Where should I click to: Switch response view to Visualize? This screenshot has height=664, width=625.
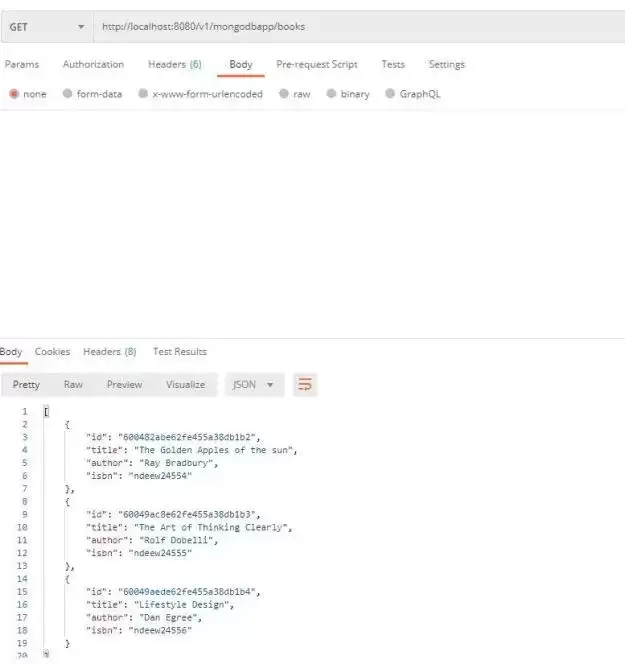(185, 385)
